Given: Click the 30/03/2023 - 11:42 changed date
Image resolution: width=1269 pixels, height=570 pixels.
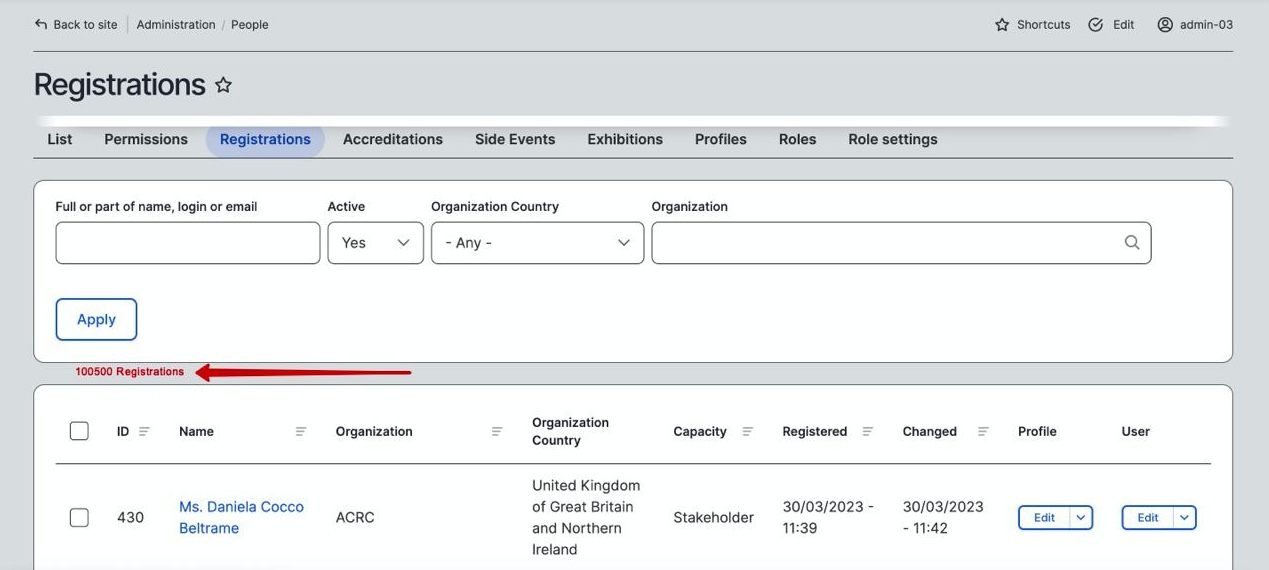Looking at the screenshot, I should [943, 517].
